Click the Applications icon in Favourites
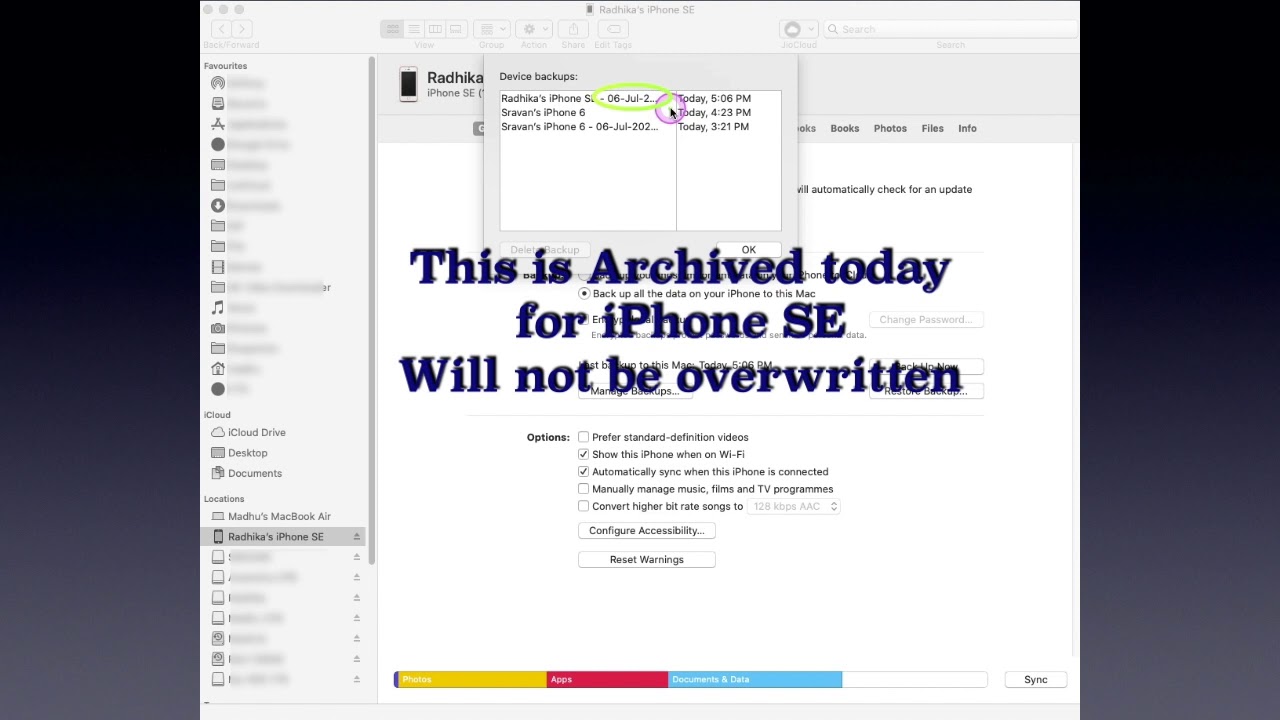1280x720 pixels. [x=218, y=124]
